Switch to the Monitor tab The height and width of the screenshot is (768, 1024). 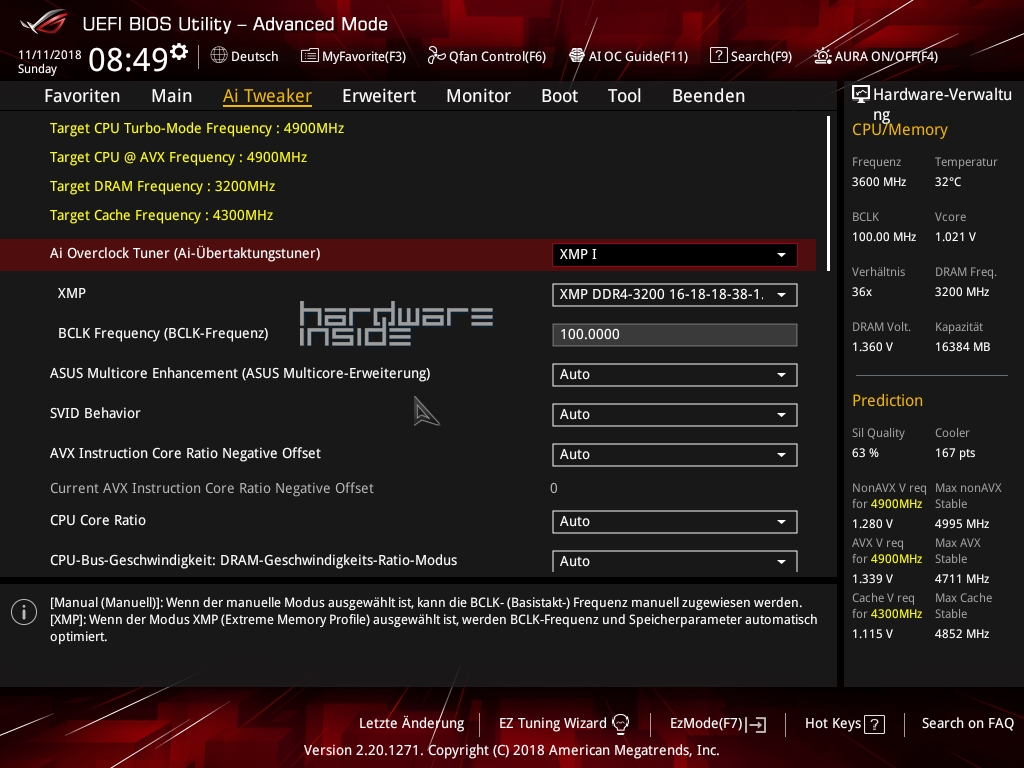(478, 96)
